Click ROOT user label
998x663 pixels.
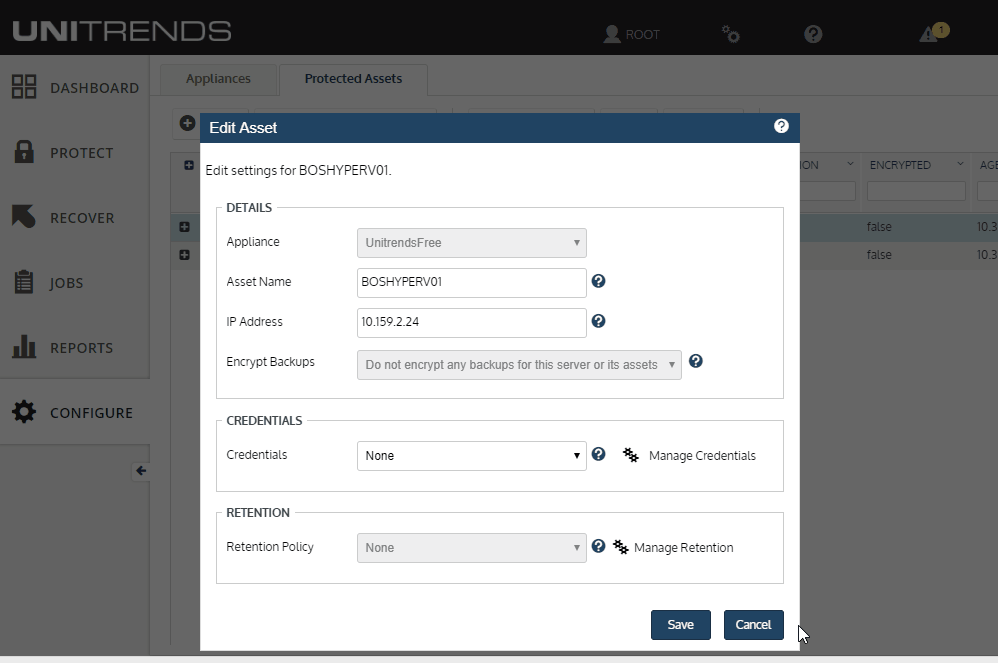(x=643, y=34)
